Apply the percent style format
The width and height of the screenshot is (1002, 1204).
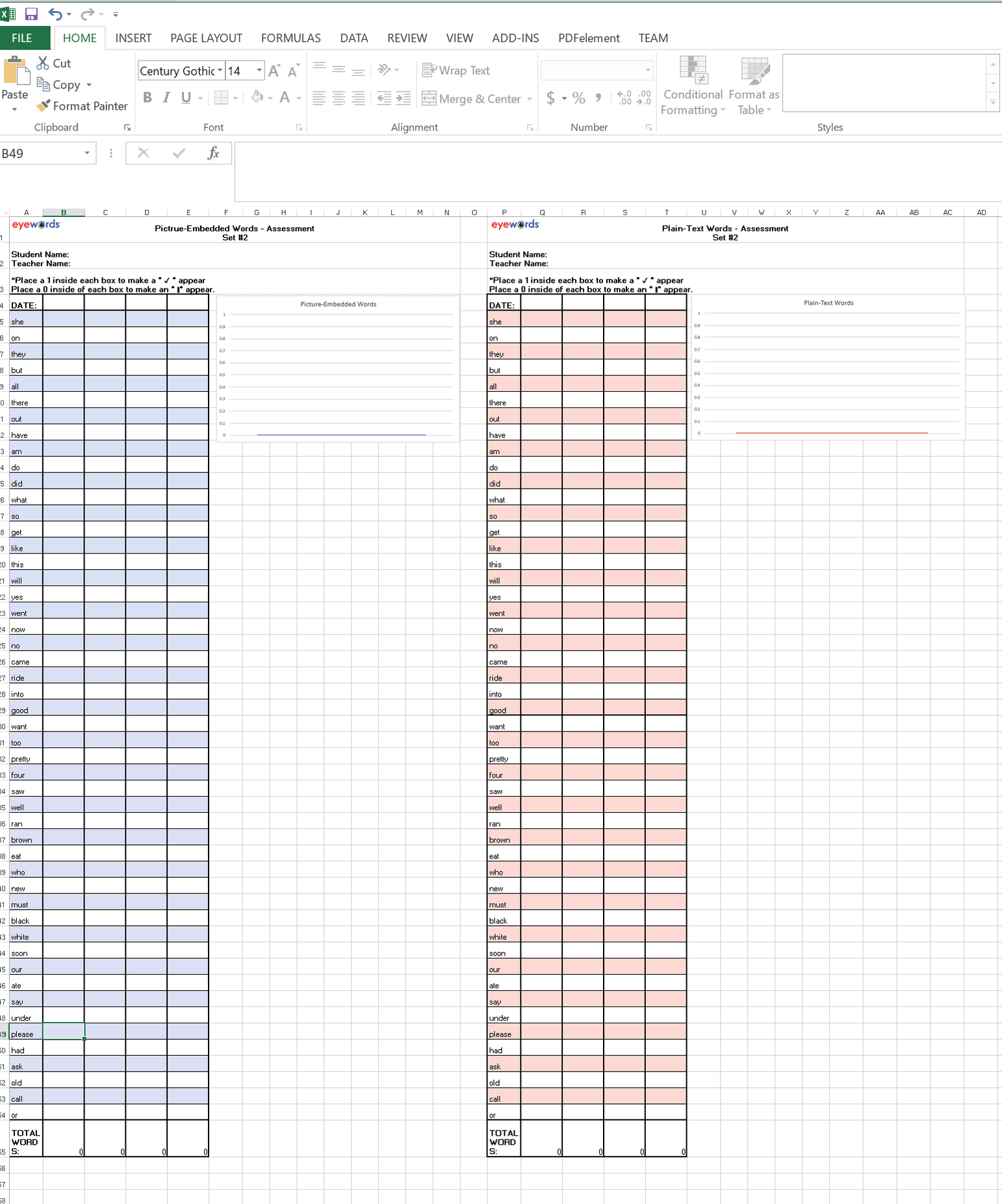tap(579, 98)
